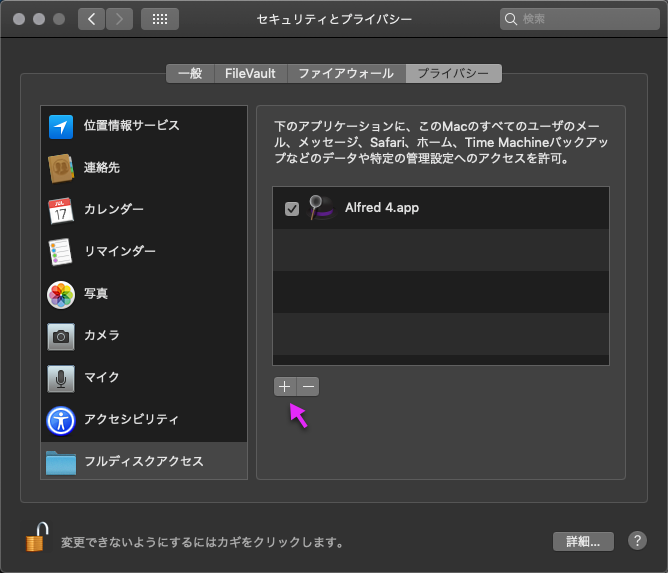Switch to the FileVault tab
Viewport: 668px width, 573px height.
(x=250, y=73)
